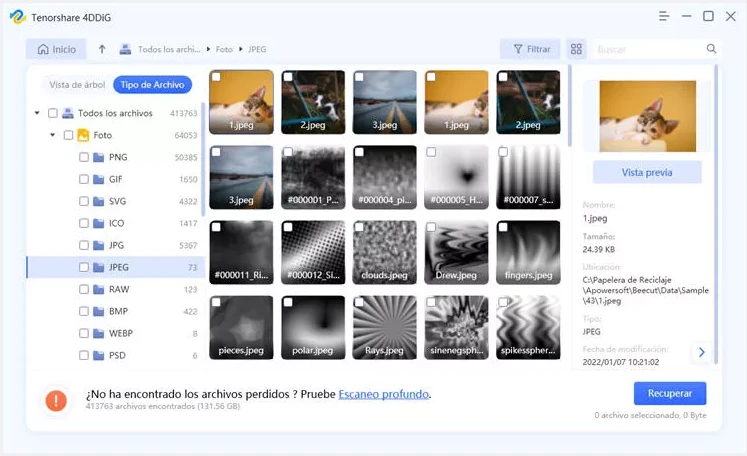Tick the PNG folder checkbox
The image size is (747, 456).
(x=84, y=157)
